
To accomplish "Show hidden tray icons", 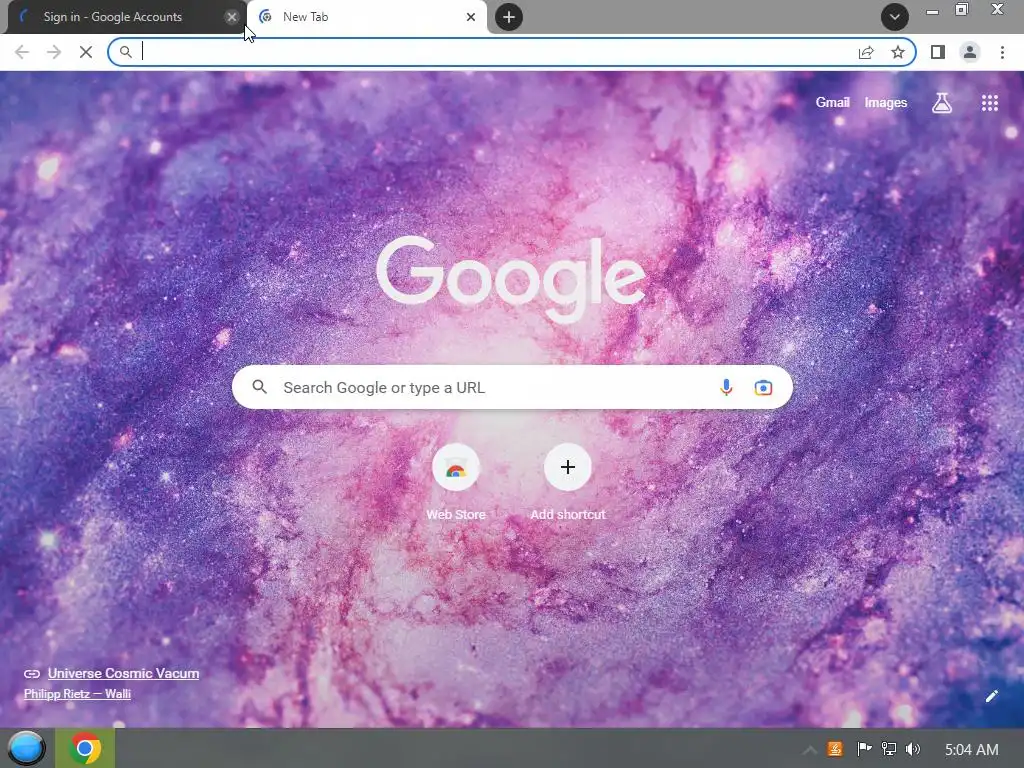I will click(810, 750).
